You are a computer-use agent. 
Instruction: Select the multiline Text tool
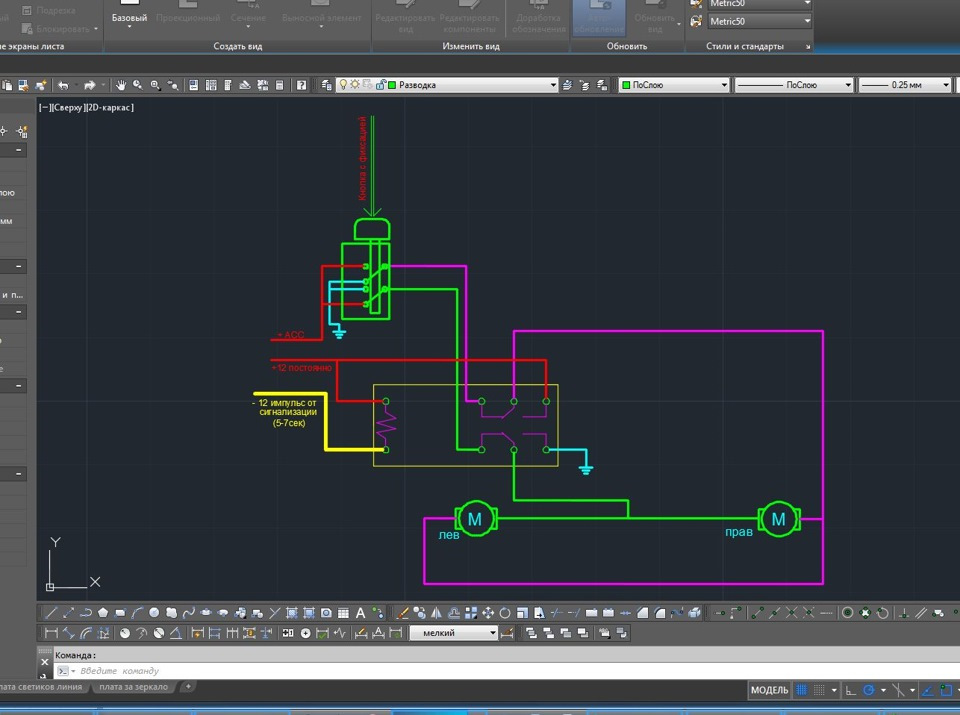tap(361, 613)
